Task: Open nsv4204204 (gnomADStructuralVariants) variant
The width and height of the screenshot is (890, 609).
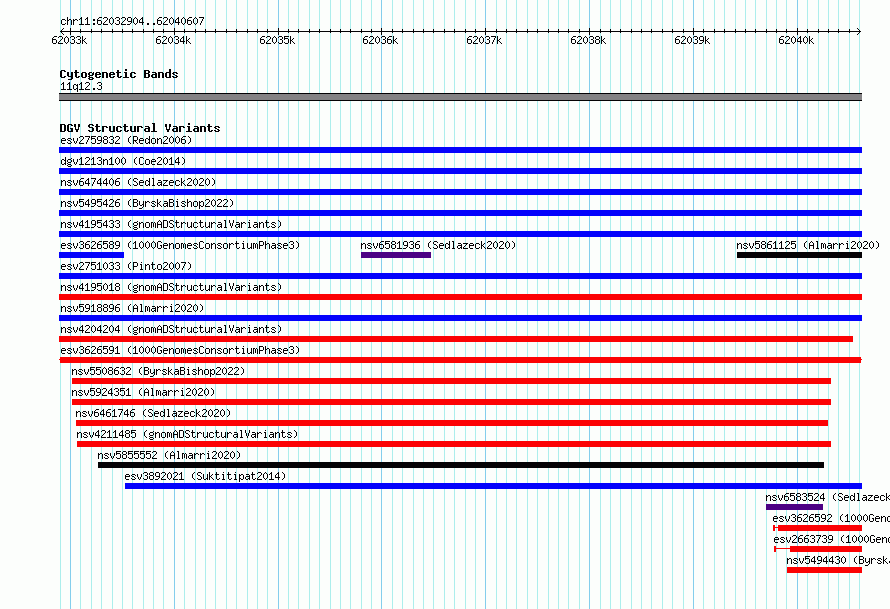Action: (171, 329)
